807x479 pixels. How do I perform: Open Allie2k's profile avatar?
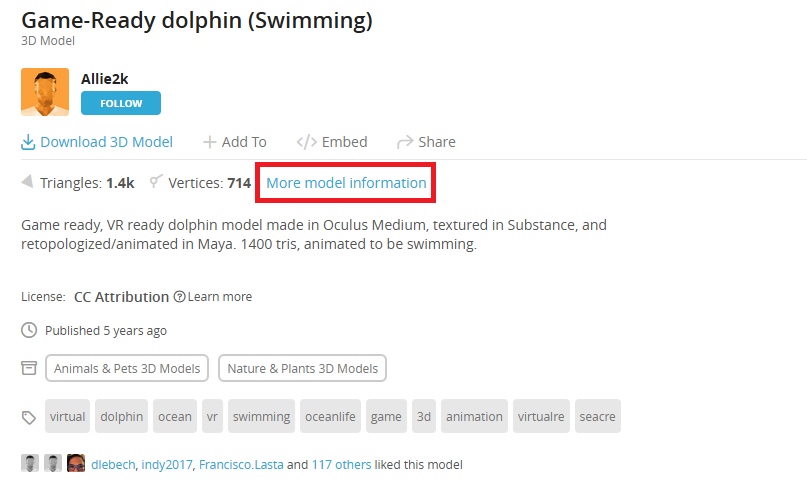pyautogui.click(x=45, y=92)
